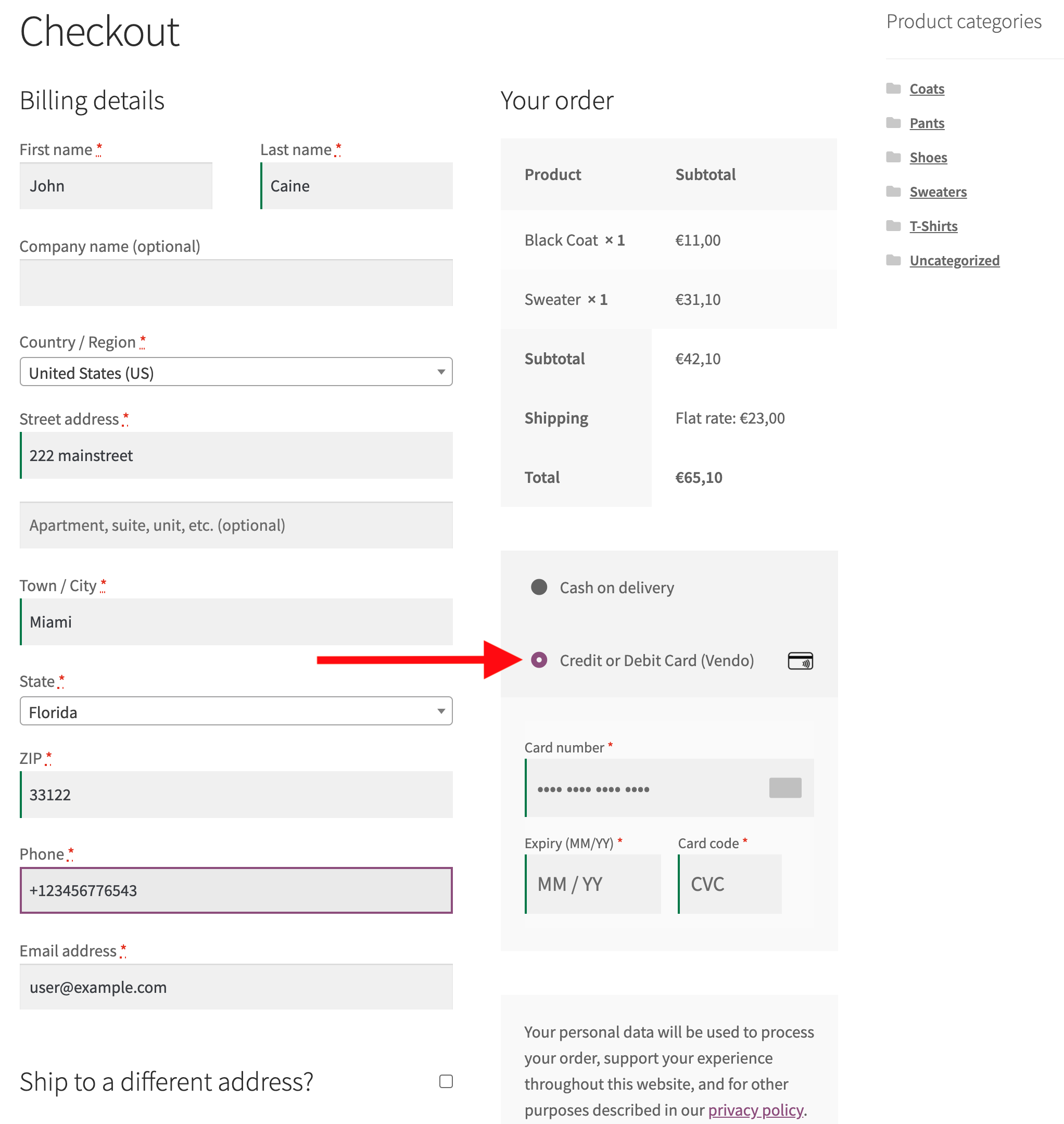Viewport: 1064px width, 1124px height.
Task: Select Cash on delivery payment option
Action: pos(538,587)
